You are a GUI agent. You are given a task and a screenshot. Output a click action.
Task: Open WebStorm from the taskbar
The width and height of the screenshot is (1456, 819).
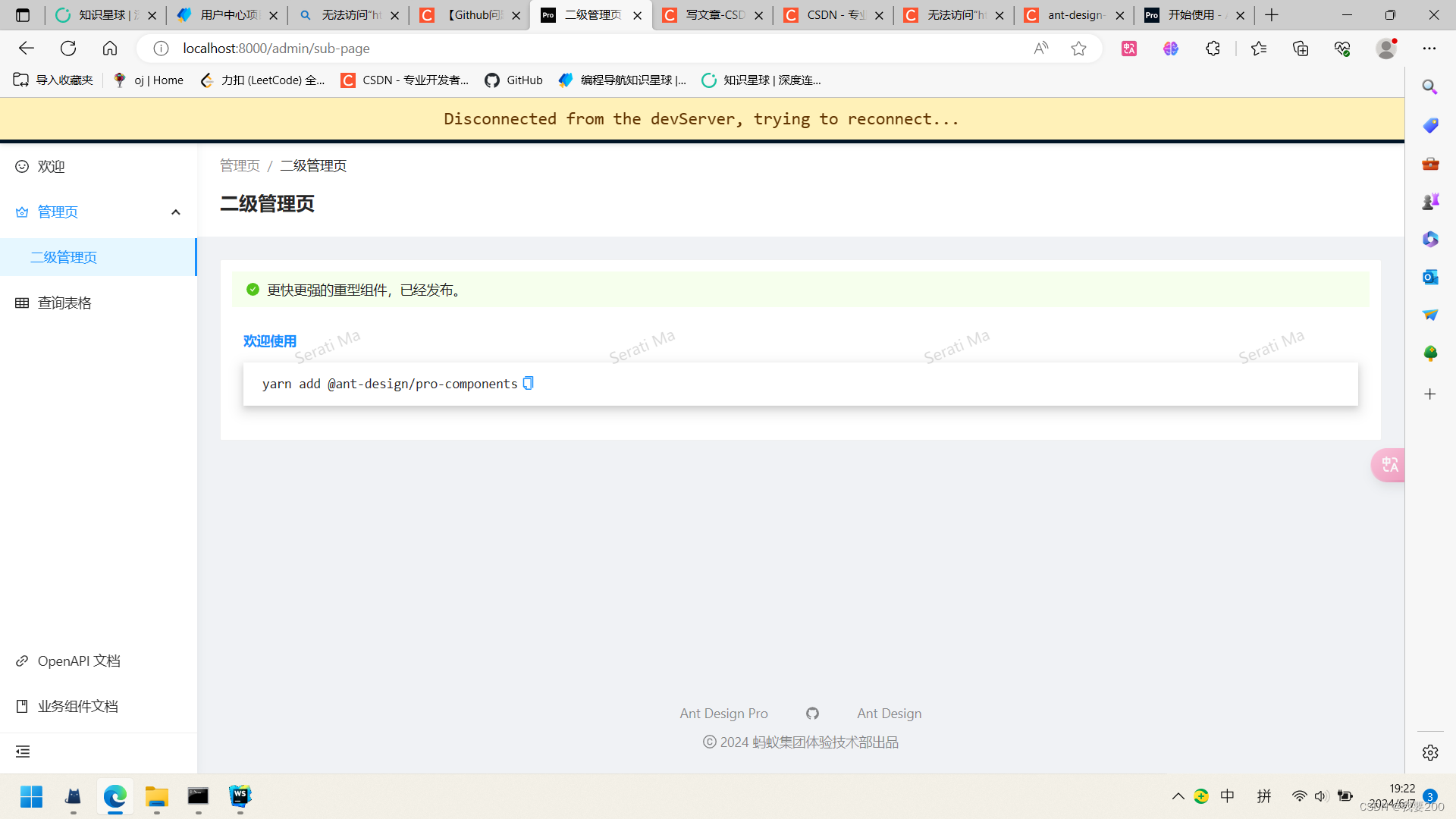tap(240, 796)
